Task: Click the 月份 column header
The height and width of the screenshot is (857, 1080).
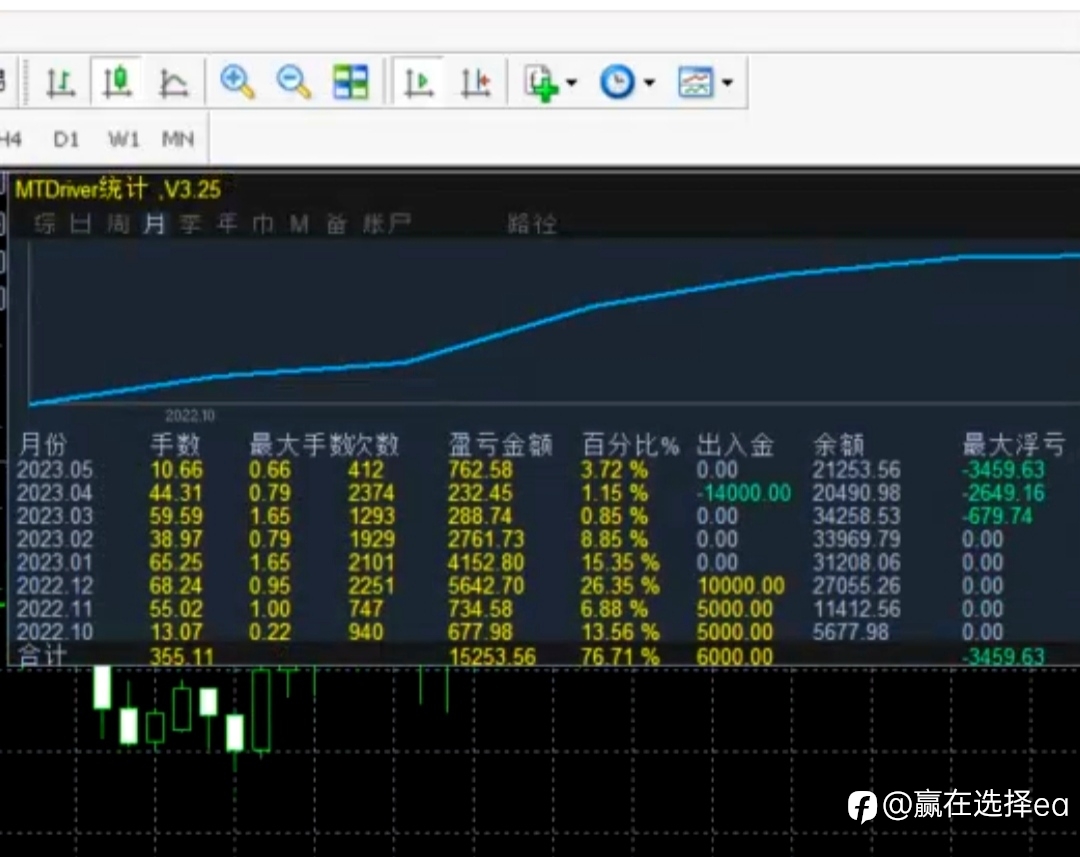Action: tap(43, 445)
